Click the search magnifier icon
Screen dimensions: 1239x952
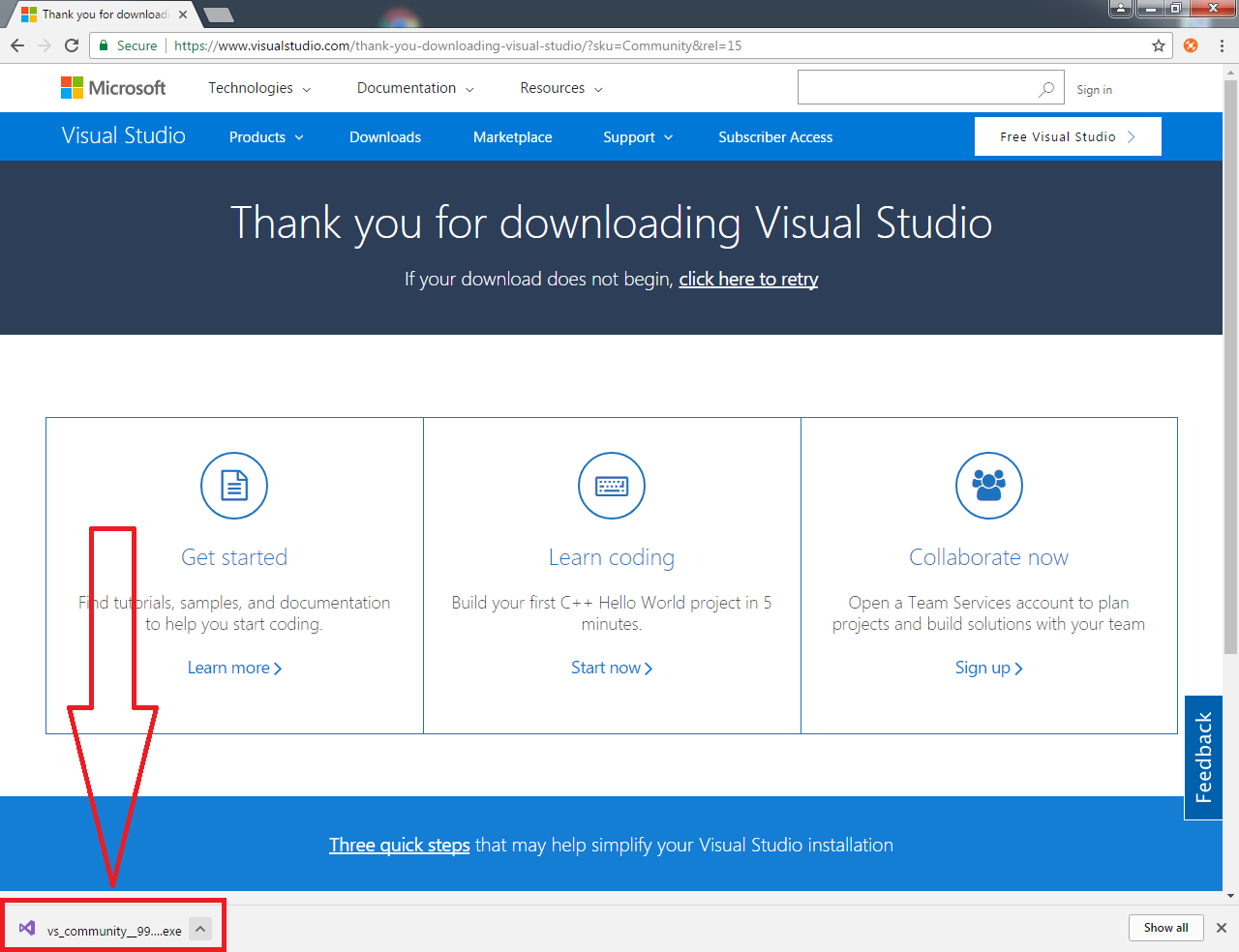coord(1046,89)
